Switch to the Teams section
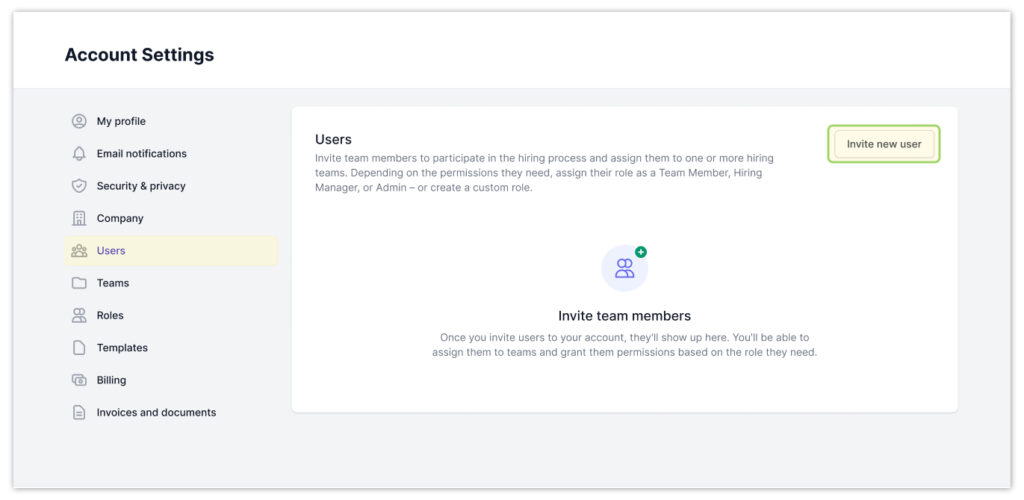 coord(113,283)
